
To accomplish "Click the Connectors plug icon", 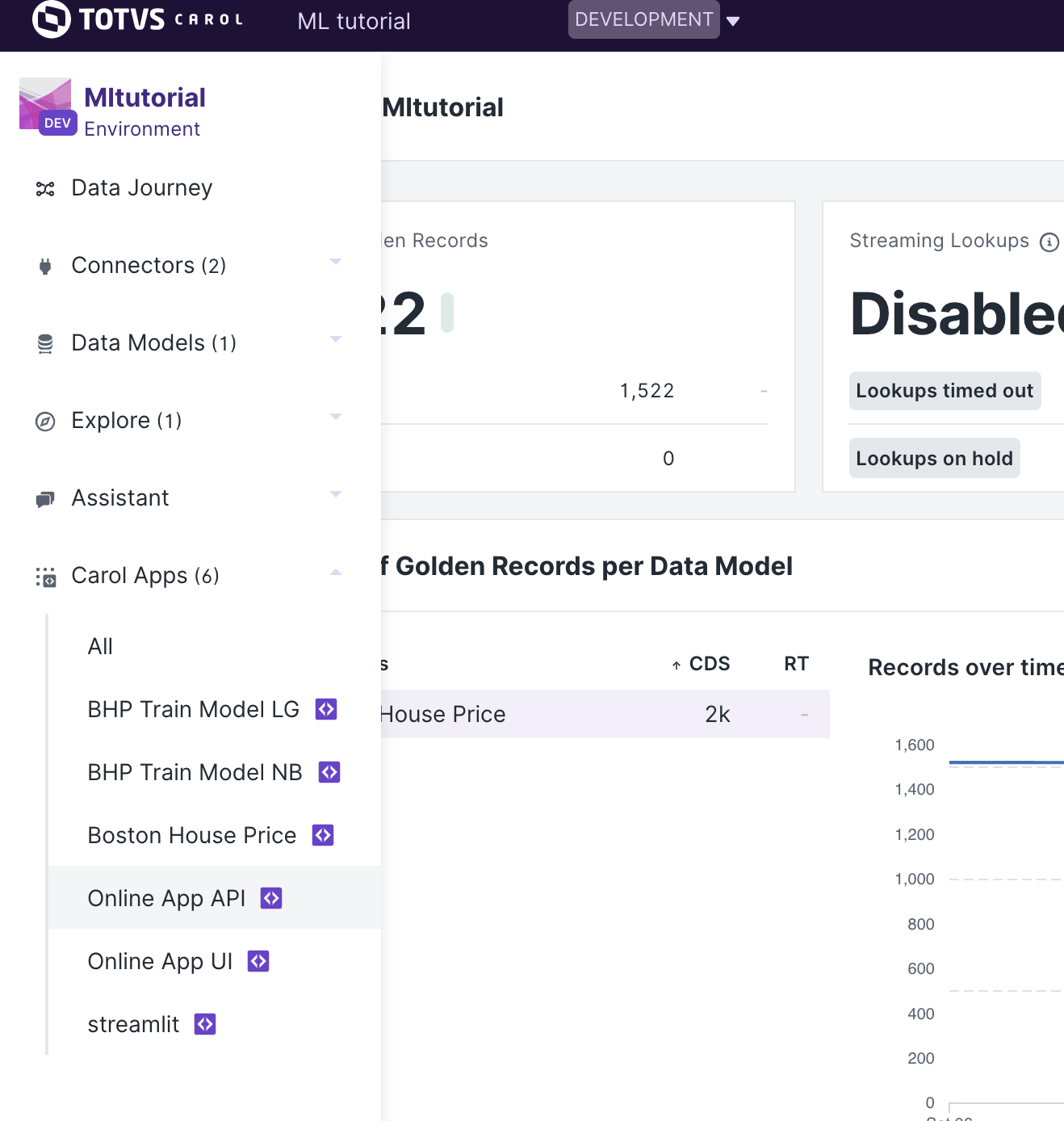I will 45,267.
